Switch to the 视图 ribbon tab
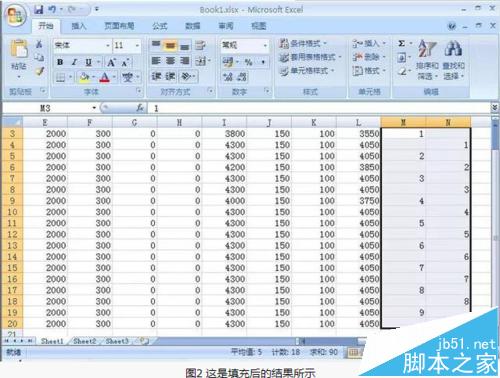This screenshot has width=500, height=378. tap(259, 26)
